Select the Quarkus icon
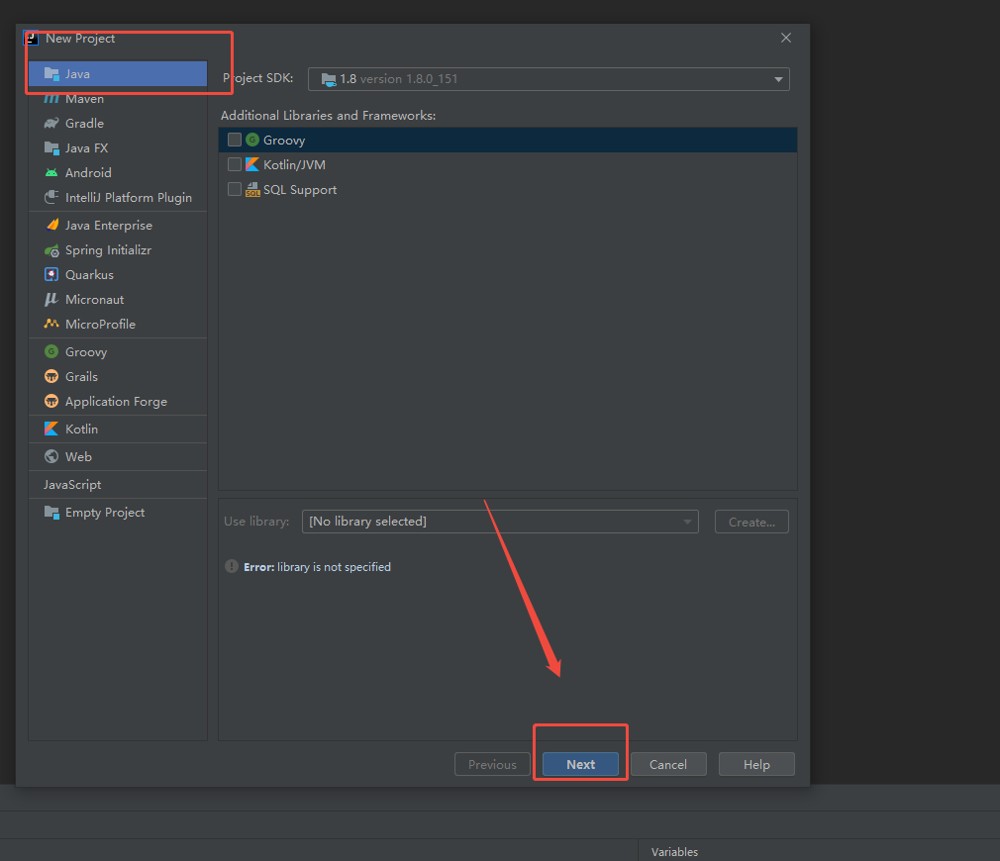The width and height of the screenshot is (1000, 861). 52,274
